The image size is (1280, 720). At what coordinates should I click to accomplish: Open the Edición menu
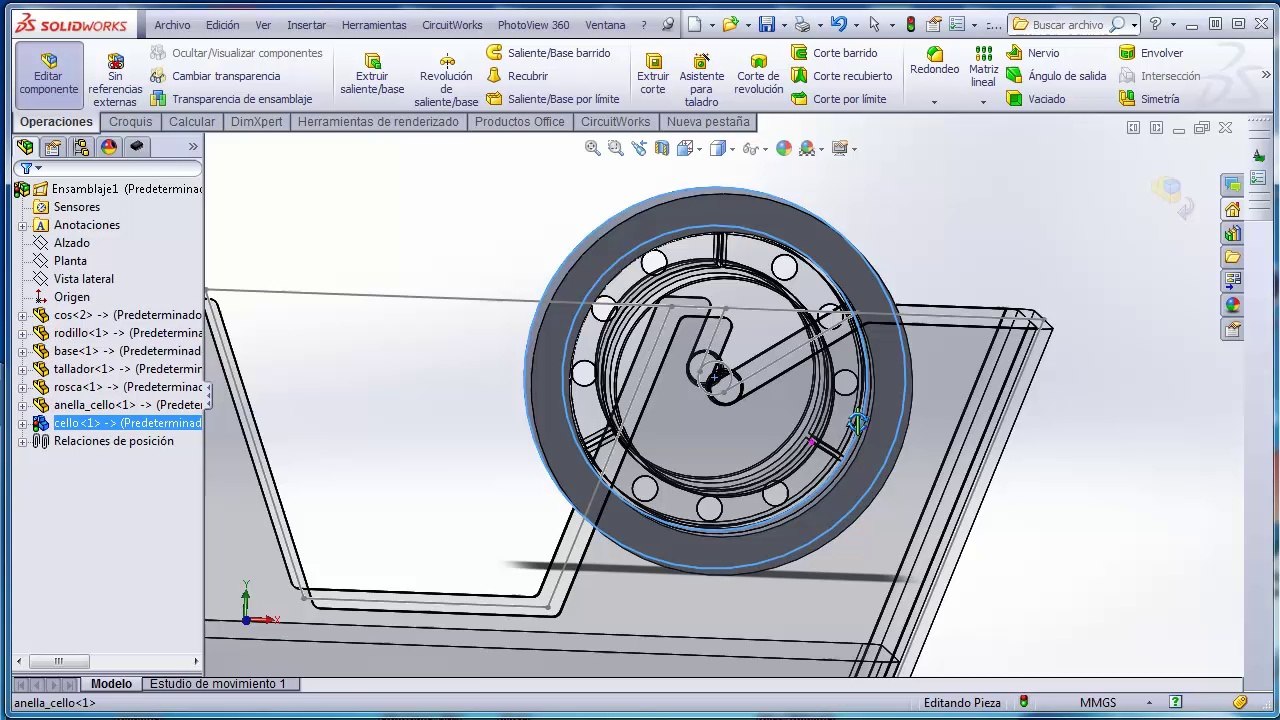[222, 25]
